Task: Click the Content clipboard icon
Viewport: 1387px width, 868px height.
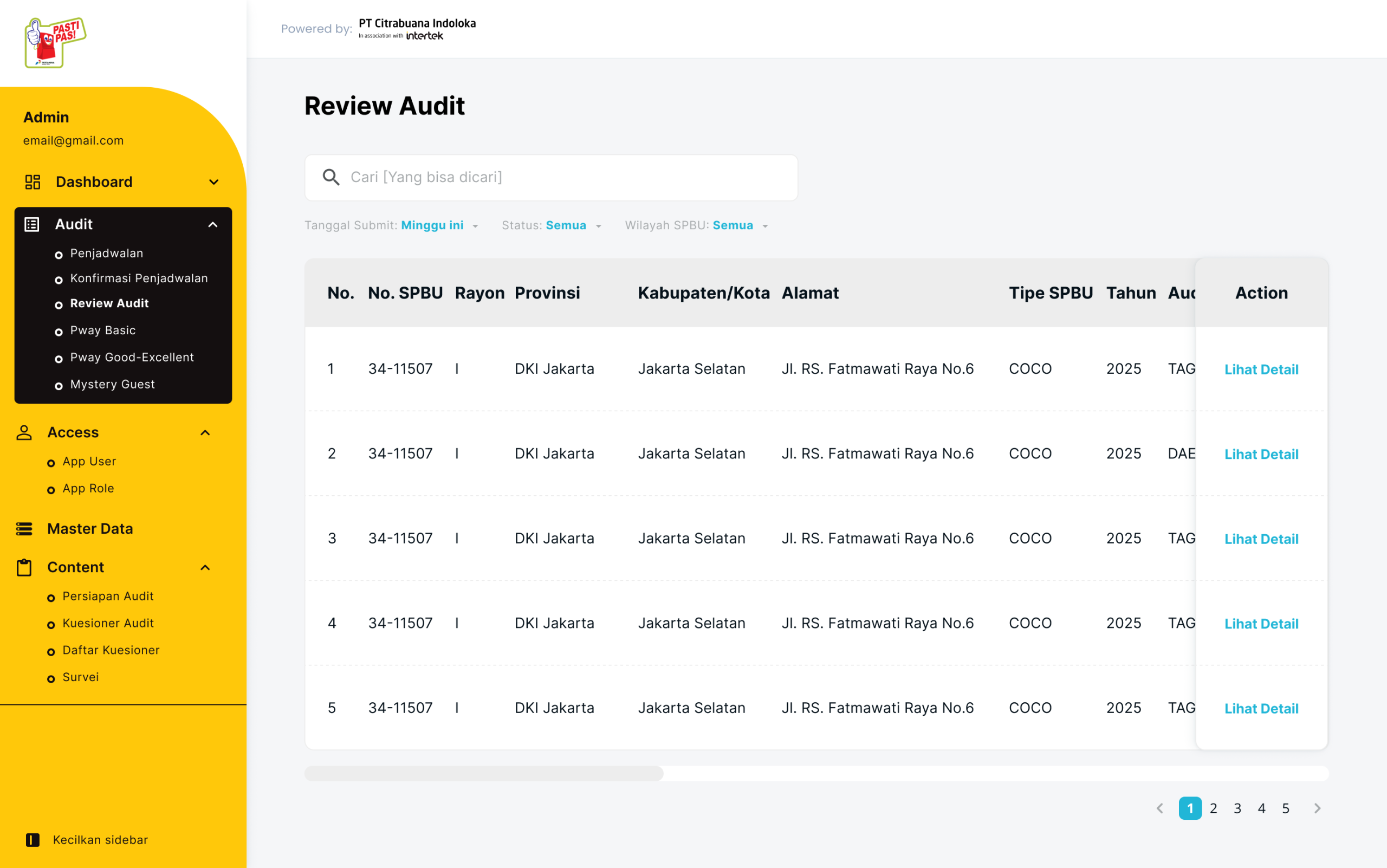Action: (23, 567)
